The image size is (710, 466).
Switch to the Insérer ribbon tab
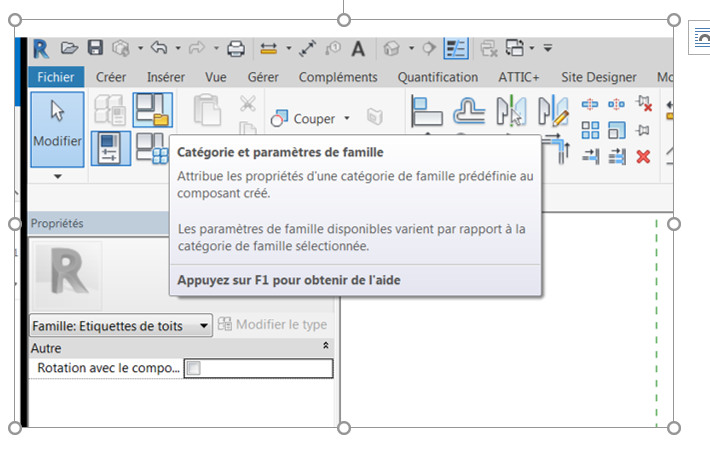[x=165, y=77]
